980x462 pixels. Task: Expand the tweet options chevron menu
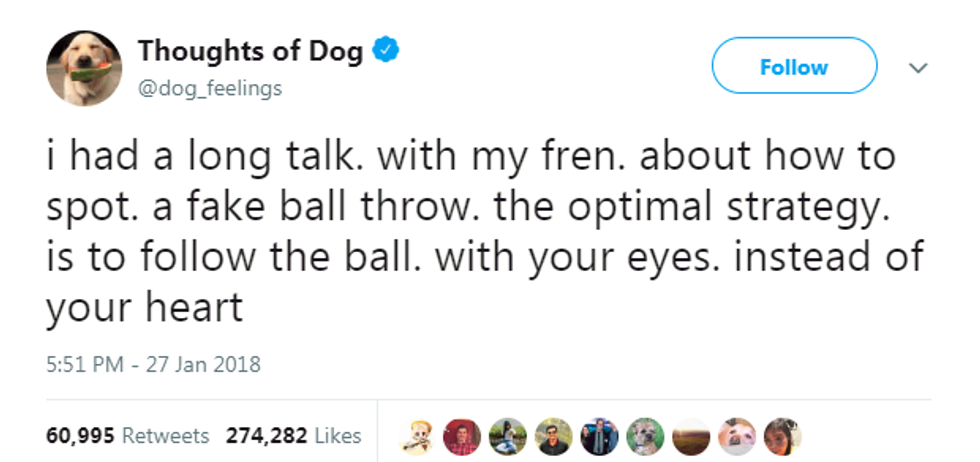(x=919, y=67)
